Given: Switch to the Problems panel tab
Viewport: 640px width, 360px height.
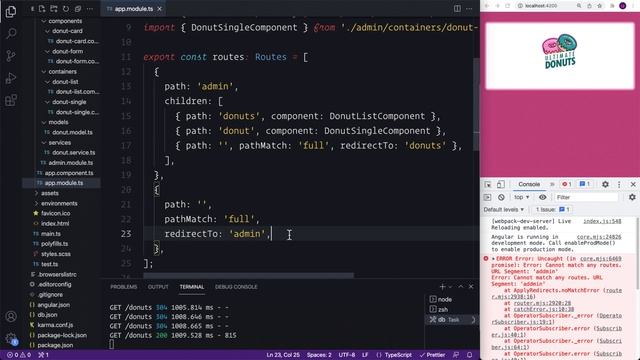Looking at the screenshot, I should (x=124, y=287).
